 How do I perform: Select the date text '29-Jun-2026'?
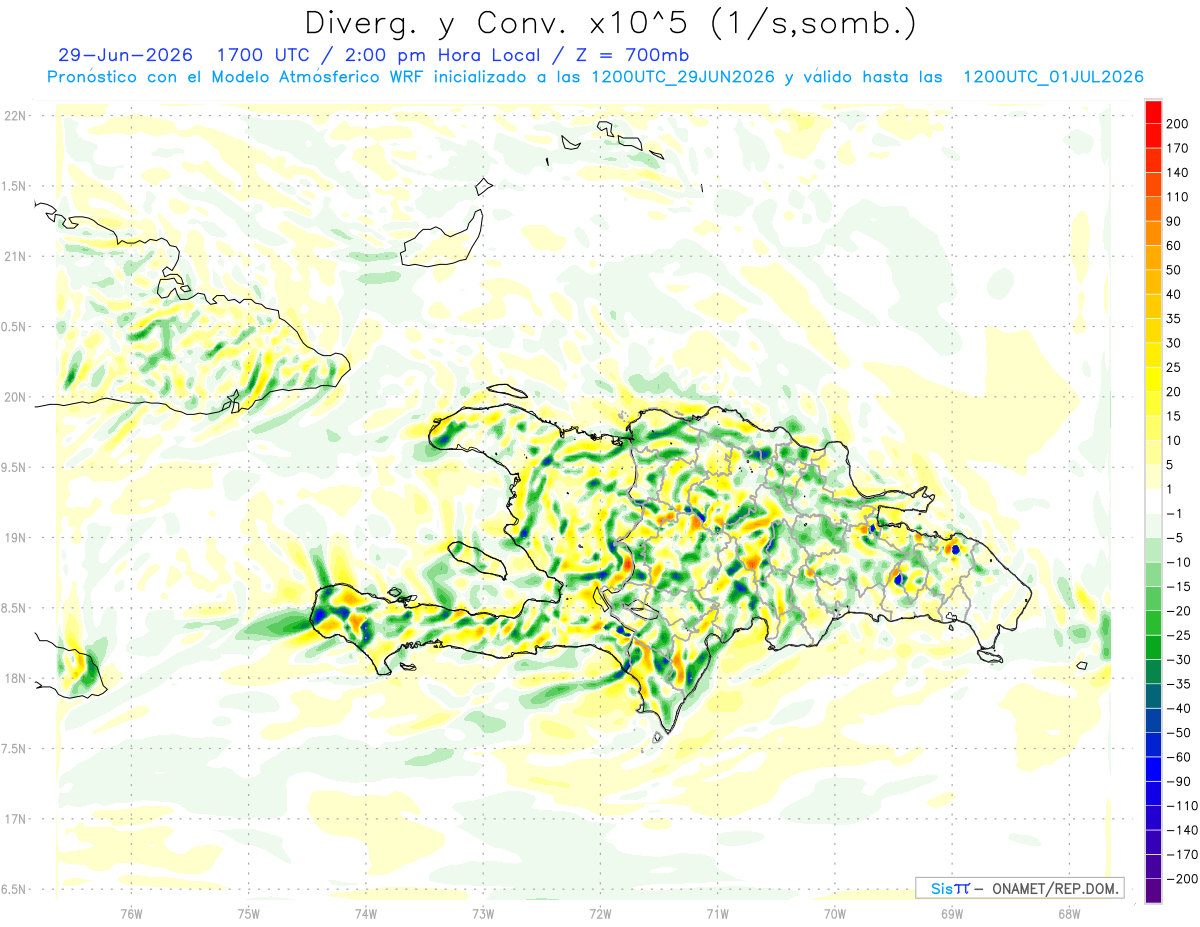pyautogui.click(x=124, y=55)
